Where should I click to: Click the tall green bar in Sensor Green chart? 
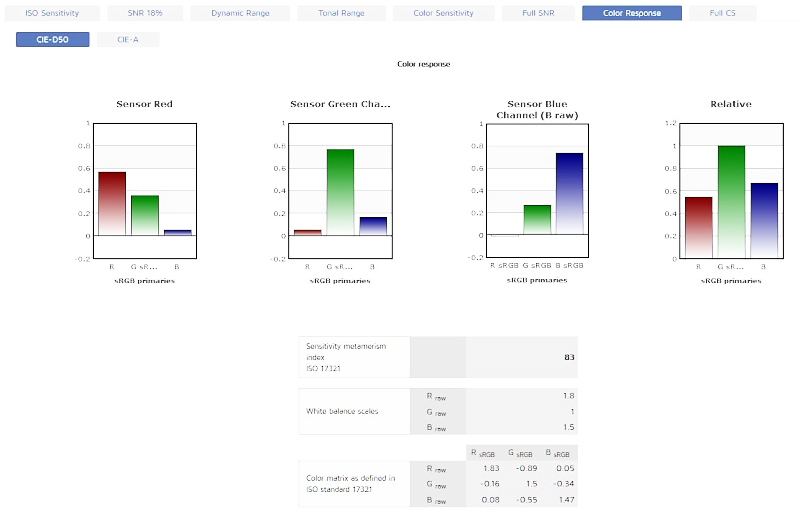click(x=340, y=192)
